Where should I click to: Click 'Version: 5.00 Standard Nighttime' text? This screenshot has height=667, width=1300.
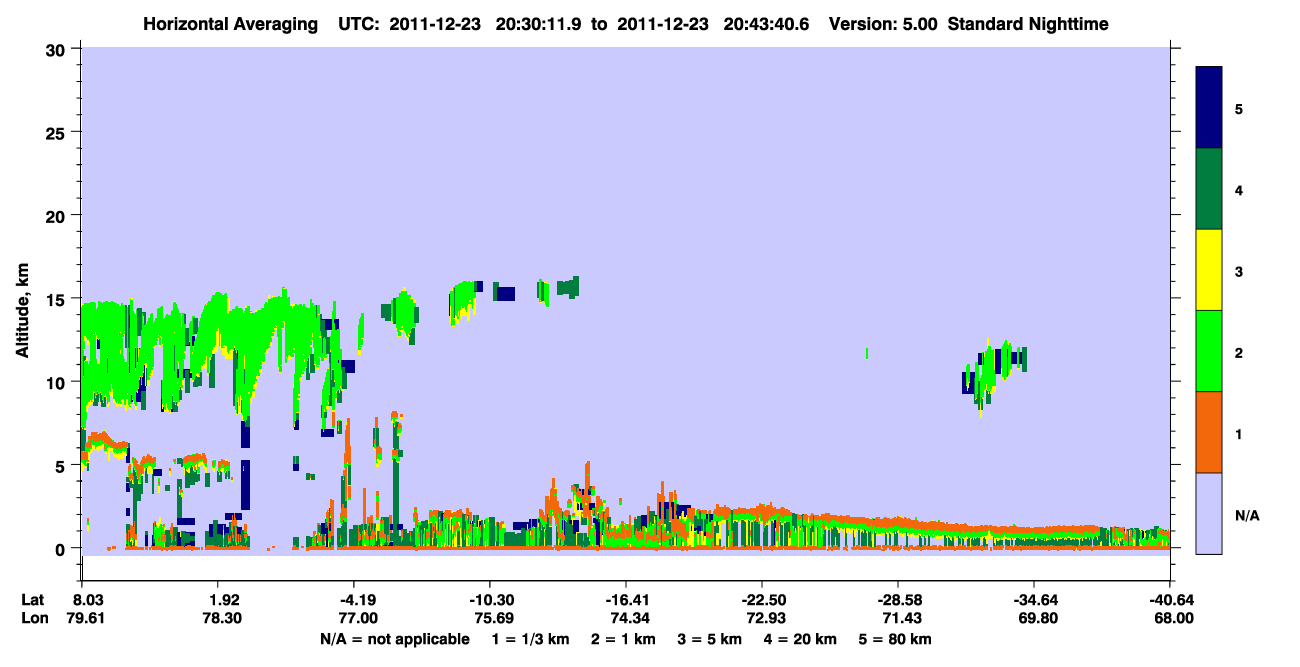[968, 24]
